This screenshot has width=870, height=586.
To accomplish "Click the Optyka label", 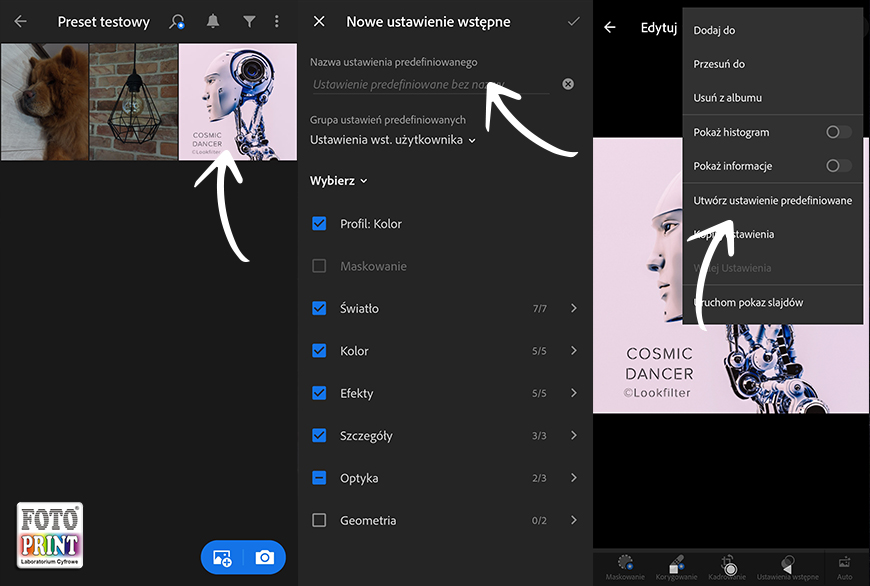I will (359, 478).
